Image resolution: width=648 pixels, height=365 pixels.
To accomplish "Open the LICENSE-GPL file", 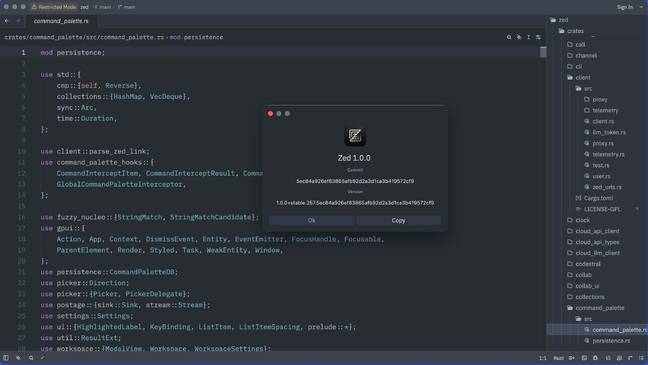I will [598, 209].
